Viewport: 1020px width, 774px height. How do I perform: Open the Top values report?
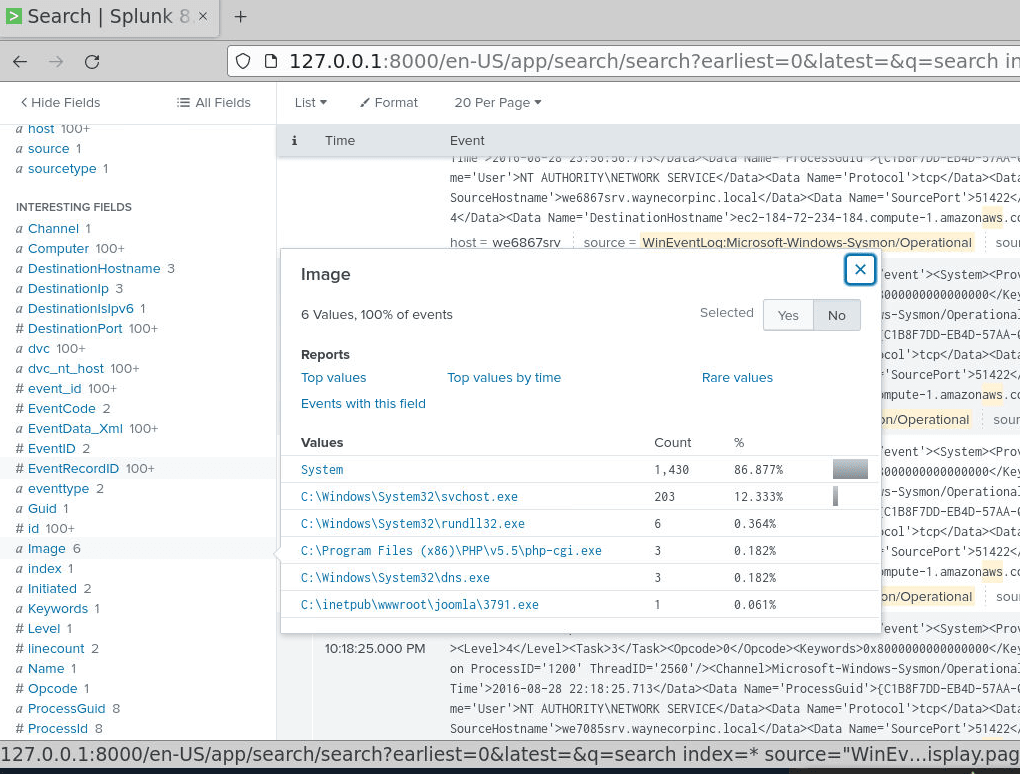333,378
